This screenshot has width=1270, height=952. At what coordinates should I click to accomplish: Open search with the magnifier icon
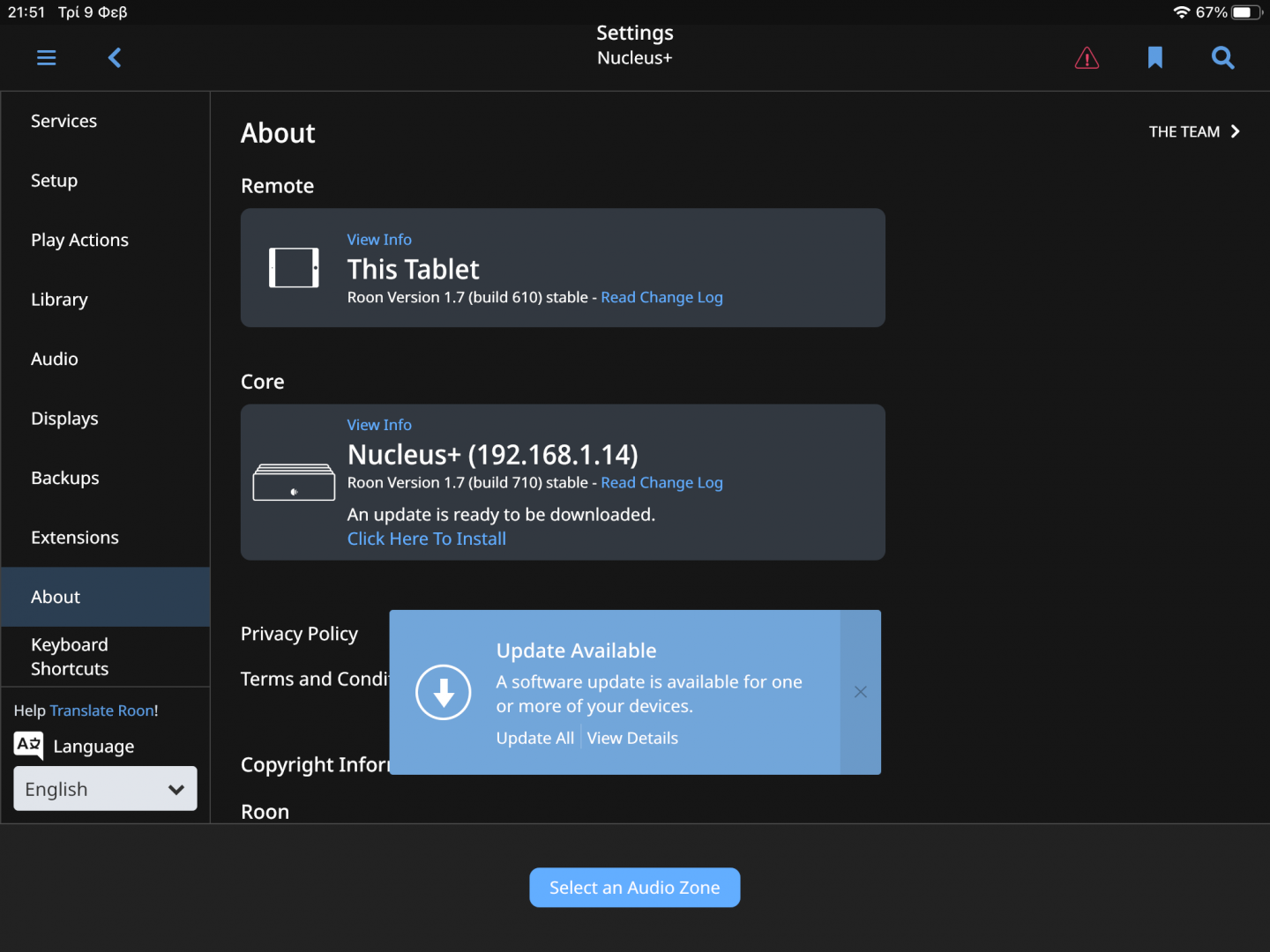[x=1222, y=58]
